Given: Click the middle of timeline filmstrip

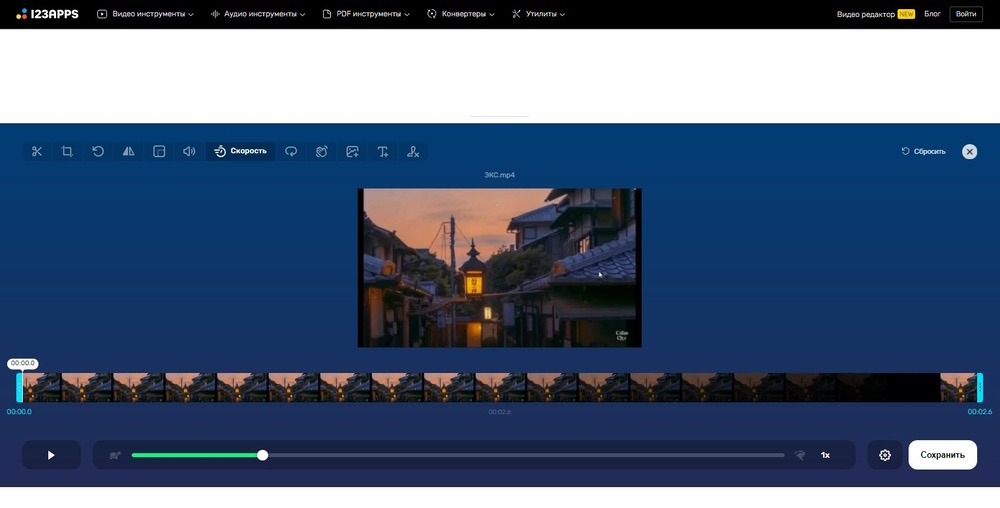Looking at the screenshot, I should (x=499, y=388).
